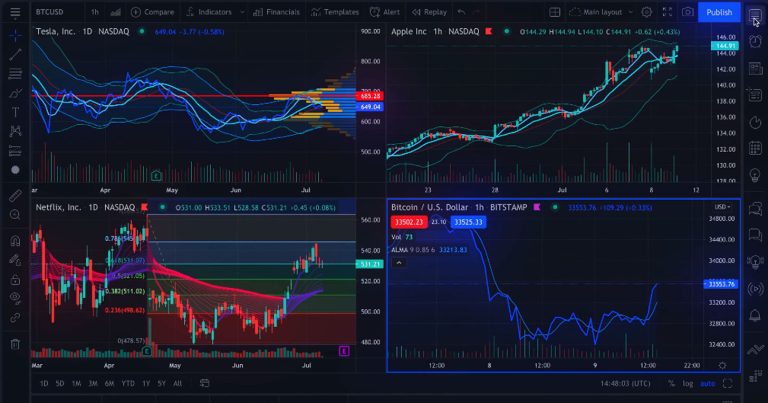Click the Compare button
The image size is (768, 403).
pos(152,12)
